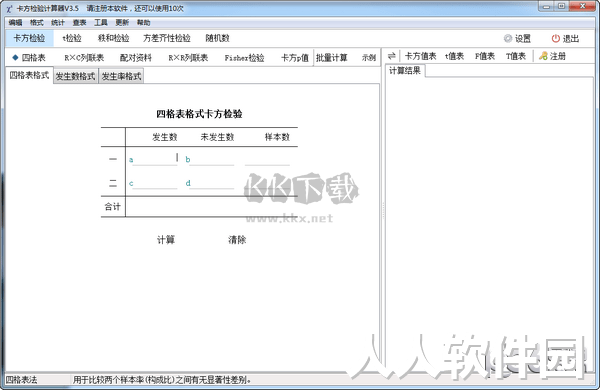The image size is (600, 390).
Task: Click input field b in row 一
Action: click(211, 159)
